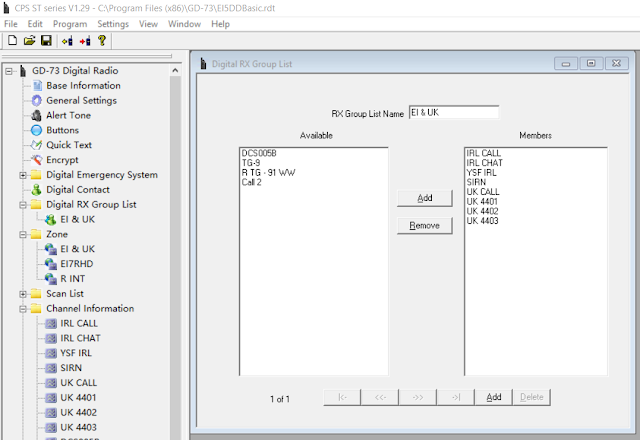Collapse the Channel Information tree node
640x440 pixels.
click(23, 309)
